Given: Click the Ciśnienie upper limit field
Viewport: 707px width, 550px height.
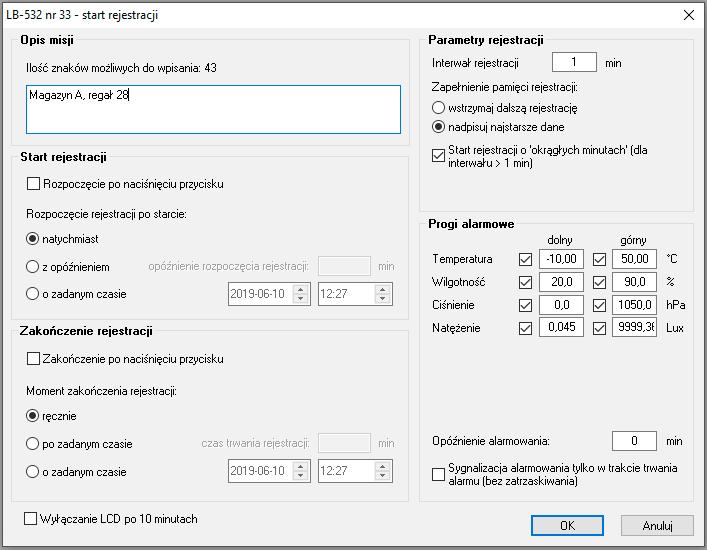Looking at the screenshot, I should (x=634, y=305).
